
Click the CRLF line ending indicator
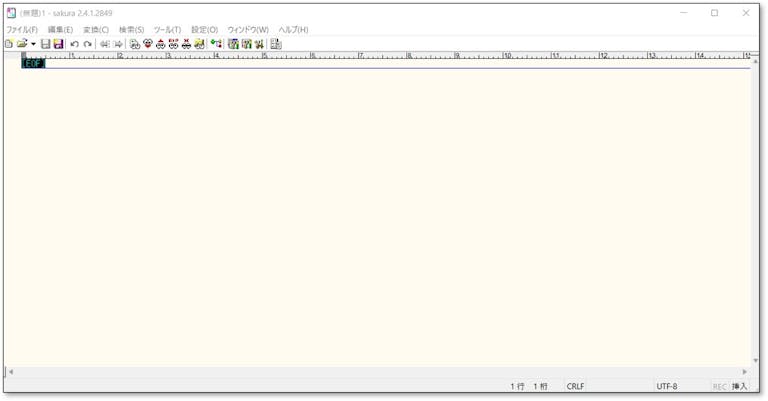(575, 386)
